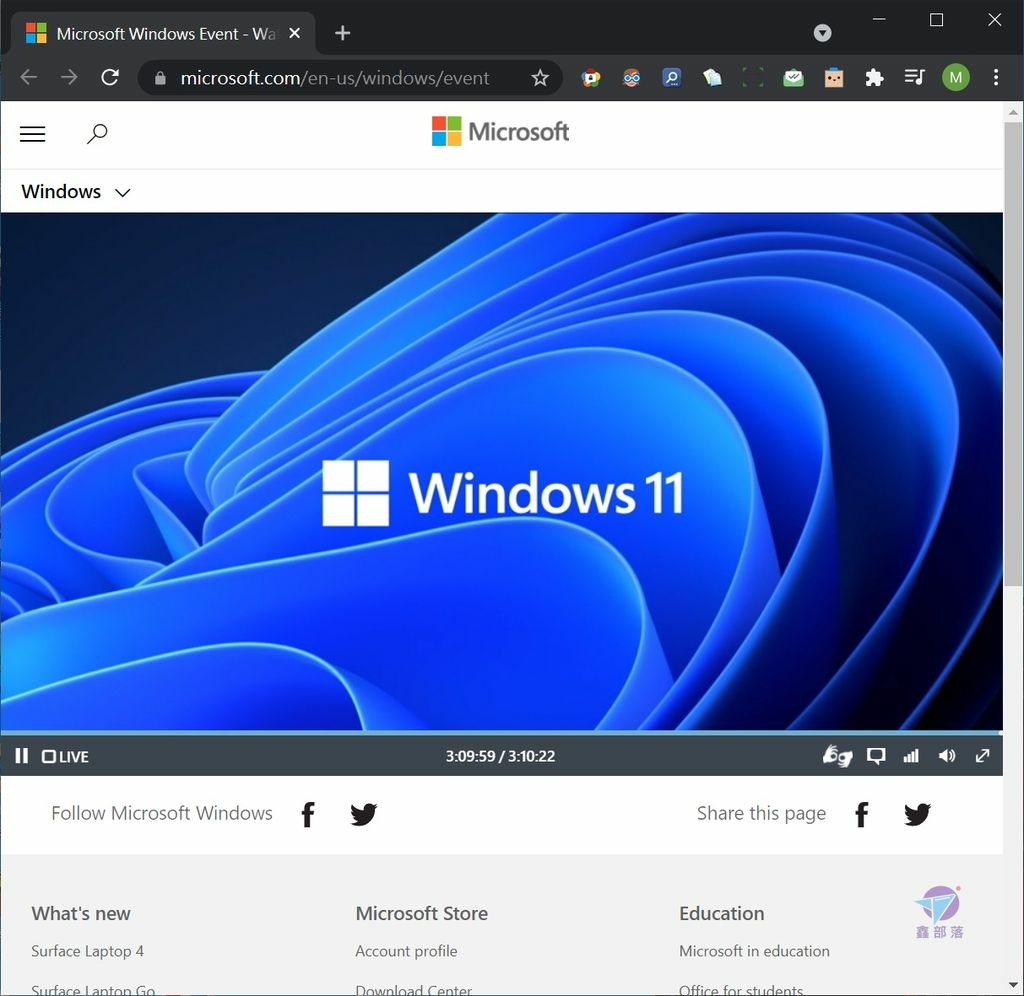Open Account profile link
The image size is (1024, 996).
pos(406,951)
